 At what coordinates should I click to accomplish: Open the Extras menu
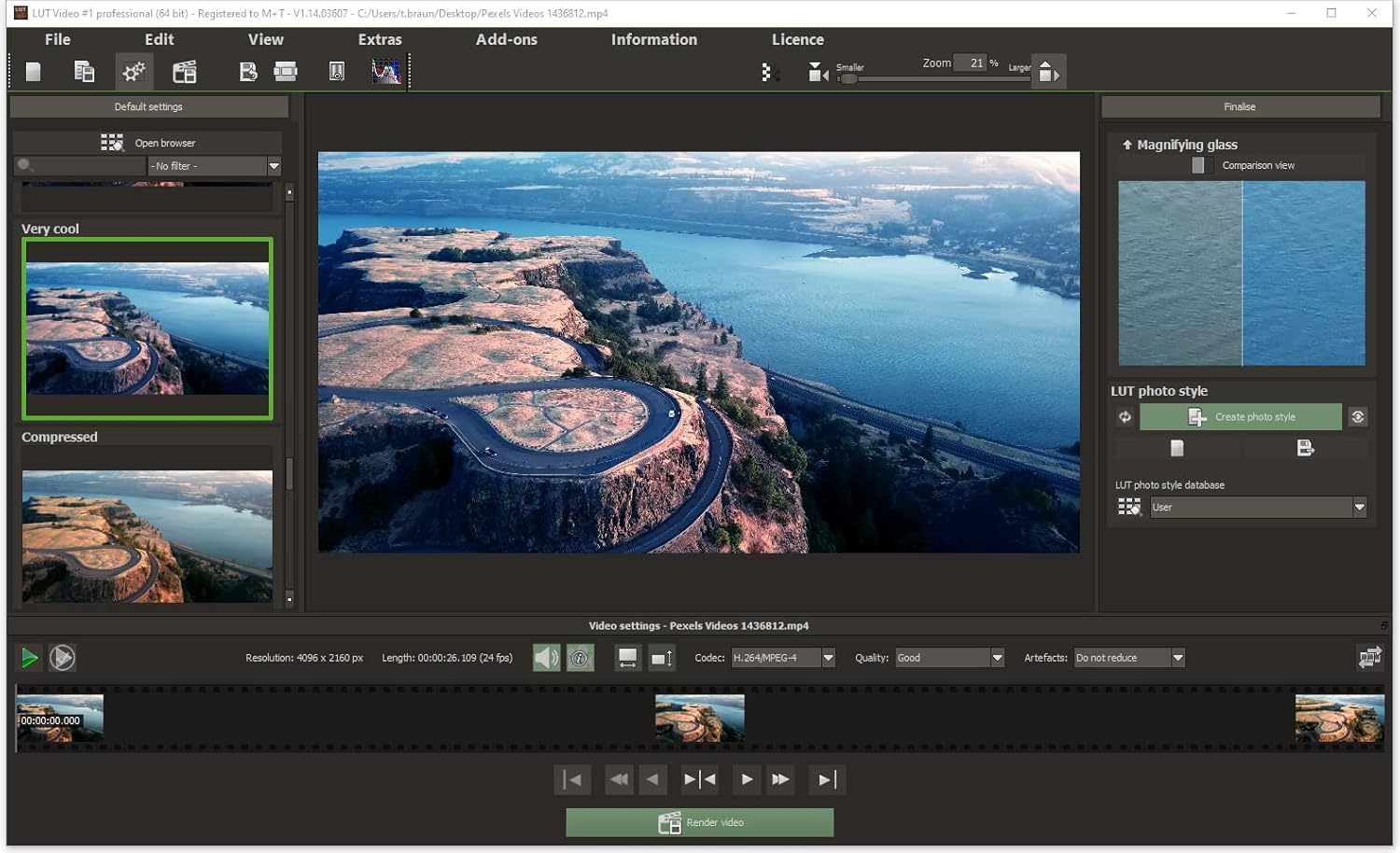(x=380, y=39)
